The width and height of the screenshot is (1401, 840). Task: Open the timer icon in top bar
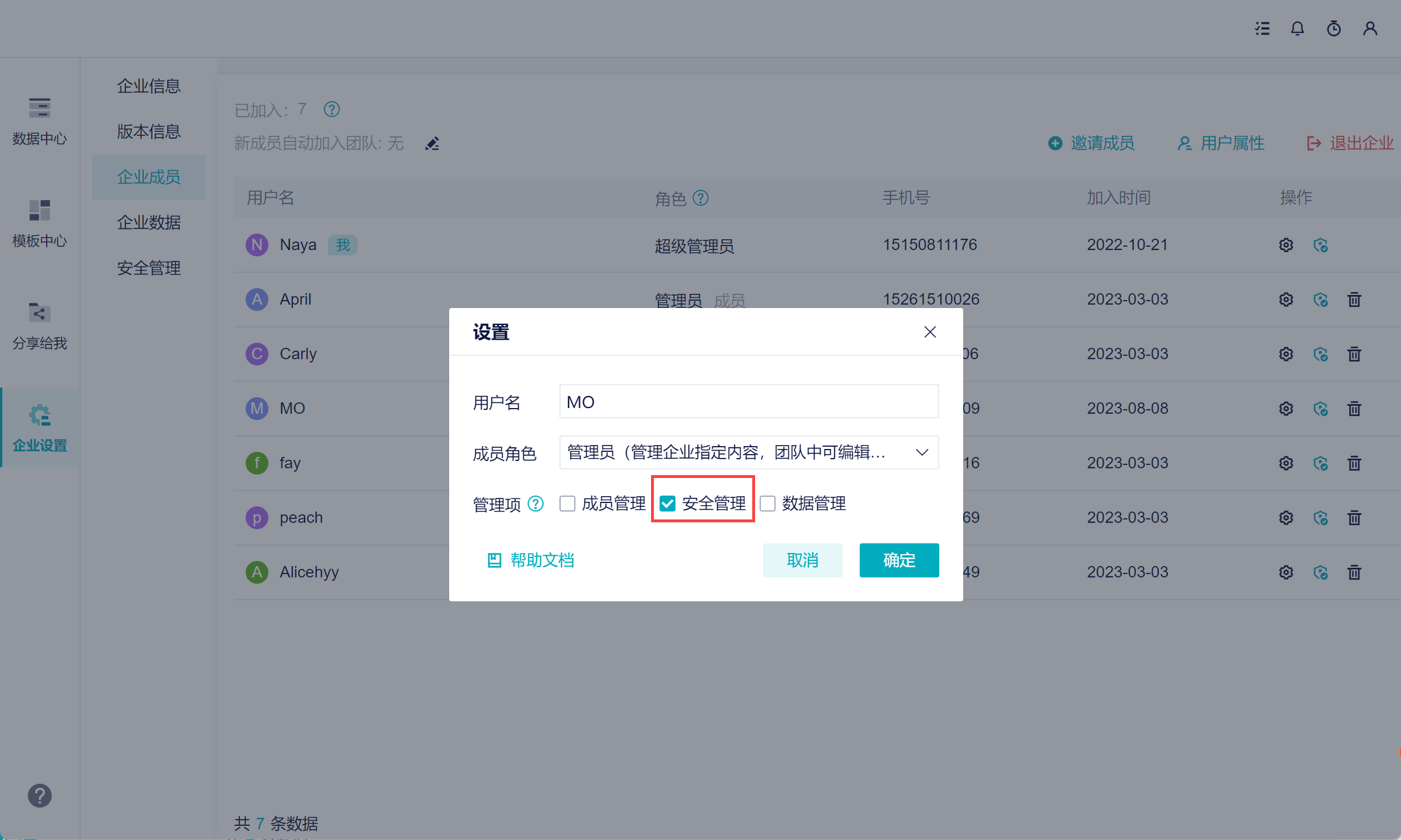(1333, 28)
